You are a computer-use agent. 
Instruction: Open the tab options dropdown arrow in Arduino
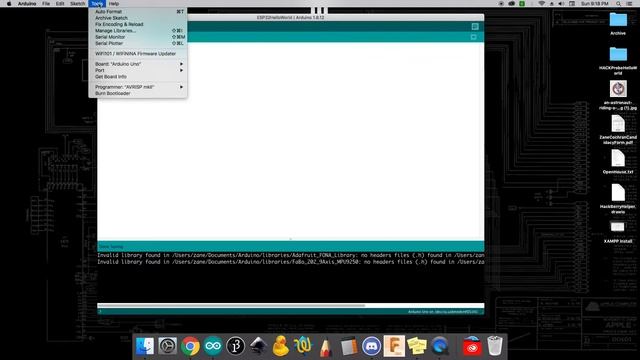[x=473, y=37]
